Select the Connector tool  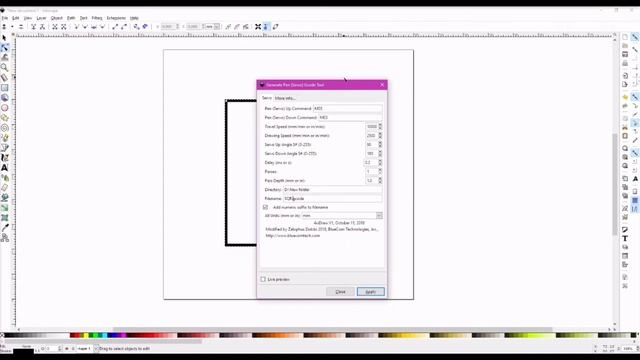tap(4, 238)
